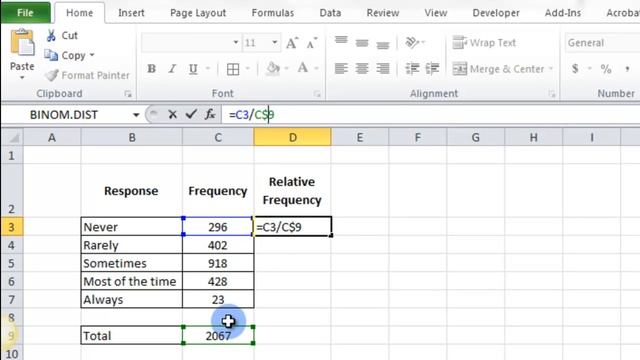Viewport: 640px width, 360px height.
Task: Open Font settings dialog launcher
Action: point(317,94)
